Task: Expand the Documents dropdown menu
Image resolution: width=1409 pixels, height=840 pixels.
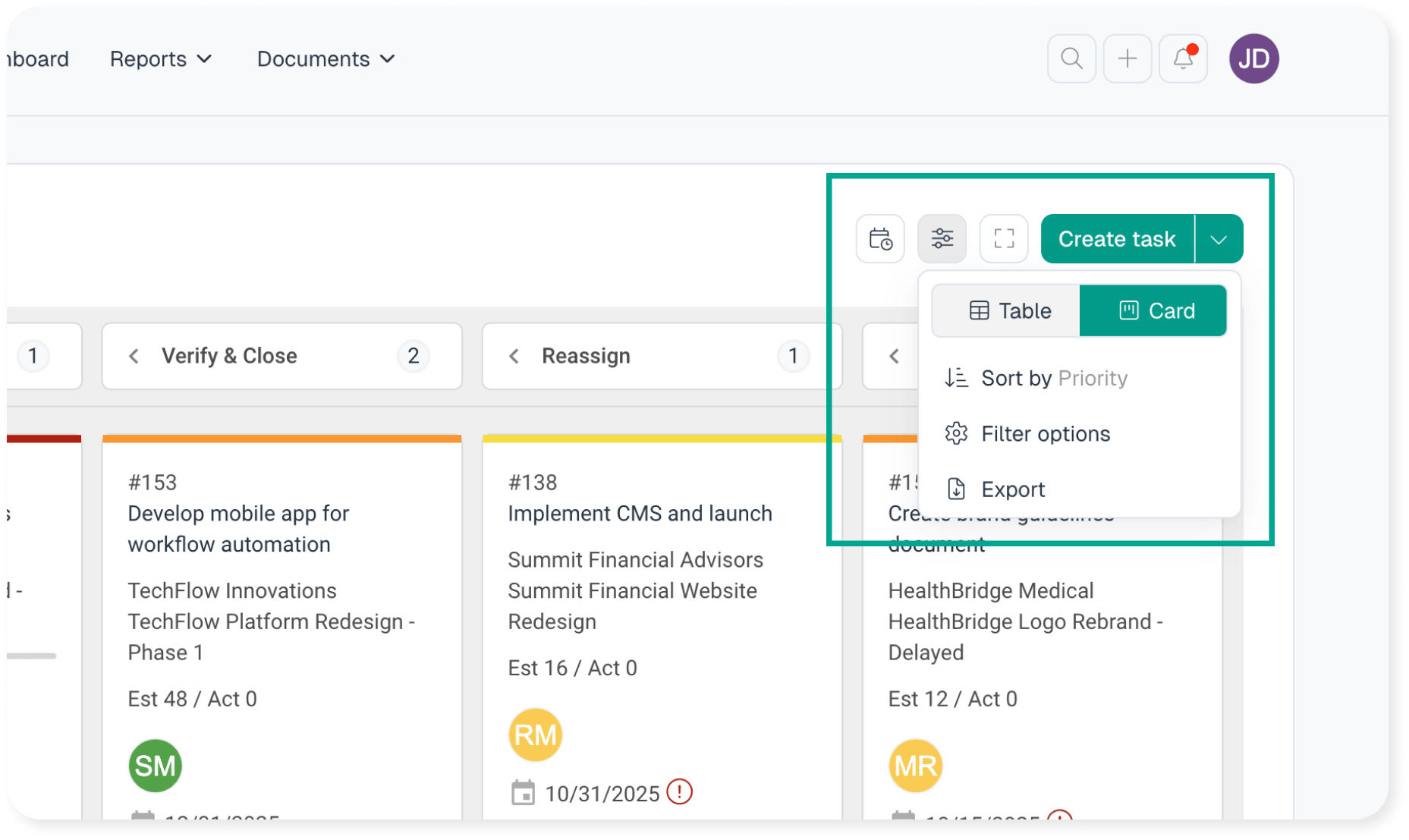Action: pyautogui.click(x=326, y=59)
